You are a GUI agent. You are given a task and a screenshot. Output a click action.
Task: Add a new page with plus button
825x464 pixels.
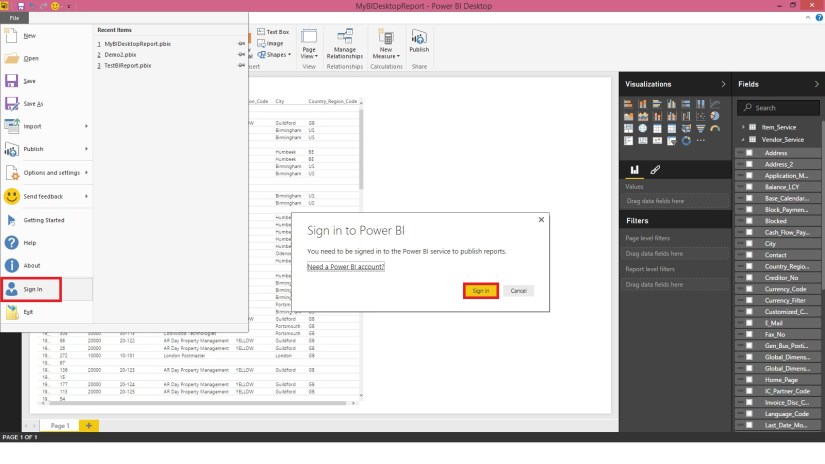point(88,426)
